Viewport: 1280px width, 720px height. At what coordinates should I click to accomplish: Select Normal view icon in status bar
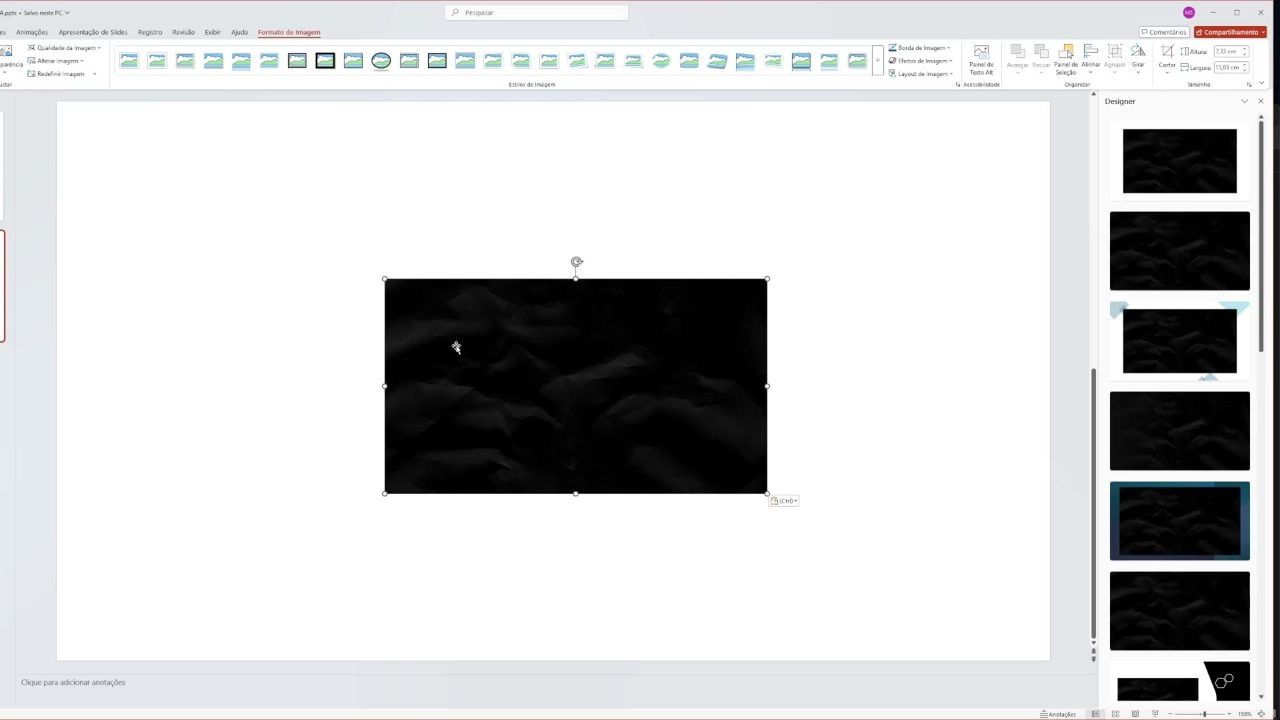pos(1096,714)
